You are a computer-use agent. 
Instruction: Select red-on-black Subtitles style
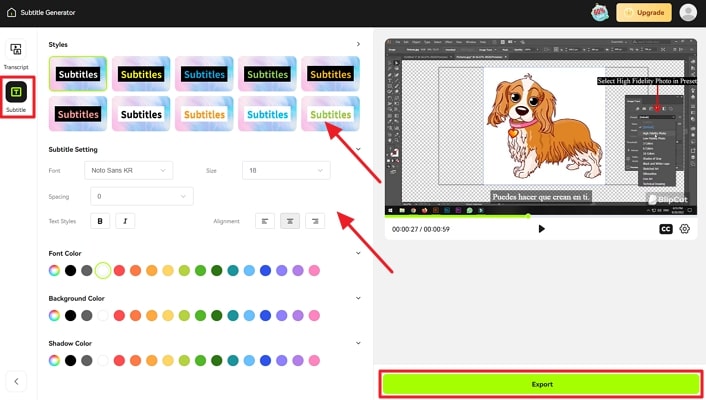click(78, 114)
